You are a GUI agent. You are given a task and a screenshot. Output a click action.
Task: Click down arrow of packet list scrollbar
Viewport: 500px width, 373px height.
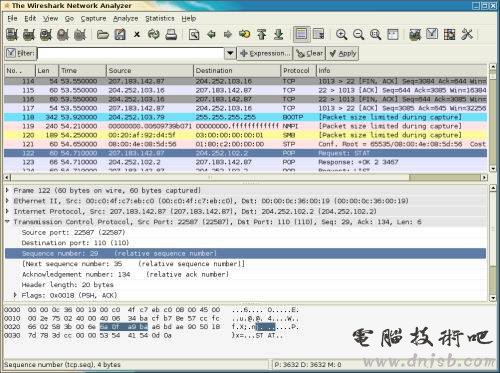(x=493, y=169)
